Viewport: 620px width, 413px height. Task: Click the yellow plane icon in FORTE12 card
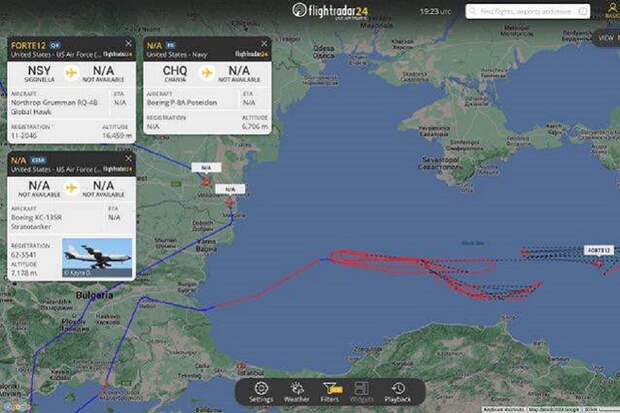point(71,73)
